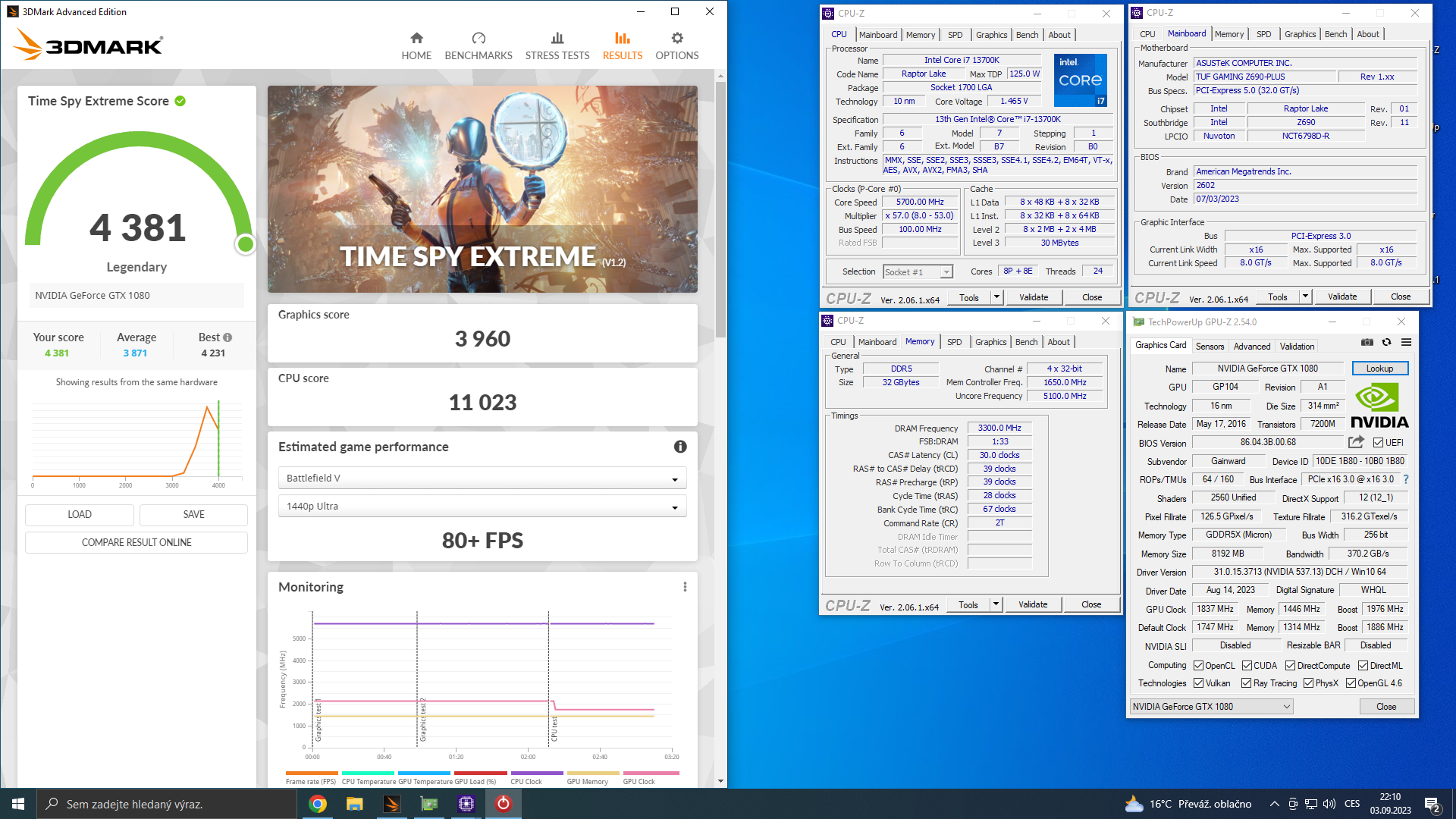
Task: Click the Close button in GPU-Z
Action: 1386,707
